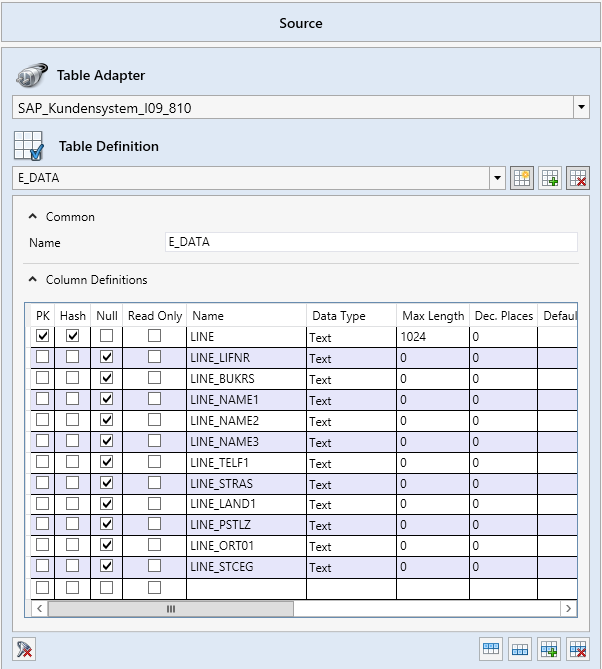Open the Table Adapter dropdown
Screen dimensions: 602x669
coord(582,107)
